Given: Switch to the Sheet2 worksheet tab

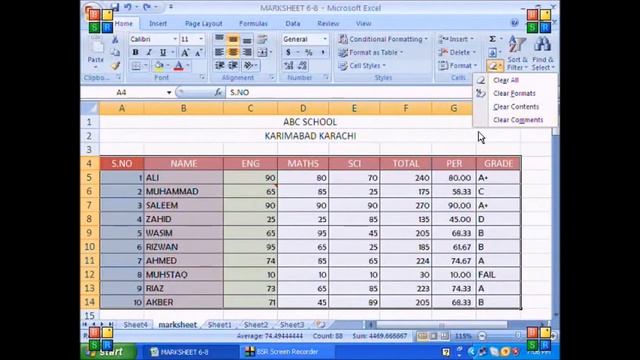Looking at the screenshot, I should click(x=256, y=325).
